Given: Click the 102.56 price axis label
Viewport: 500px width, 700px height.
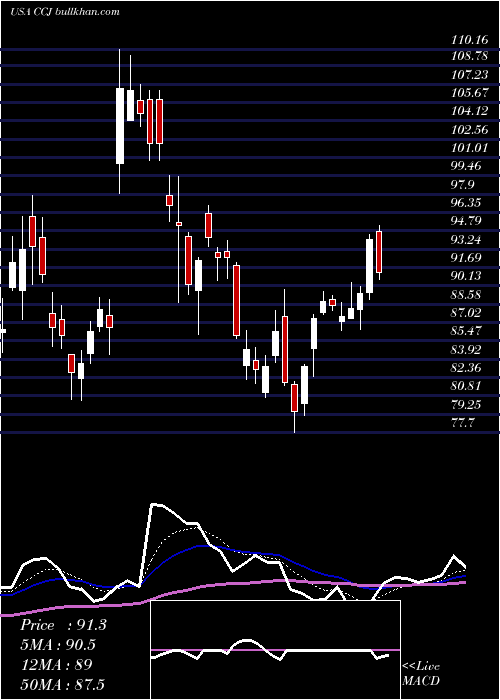Looking at the screenshot, I should pos(470,129).
